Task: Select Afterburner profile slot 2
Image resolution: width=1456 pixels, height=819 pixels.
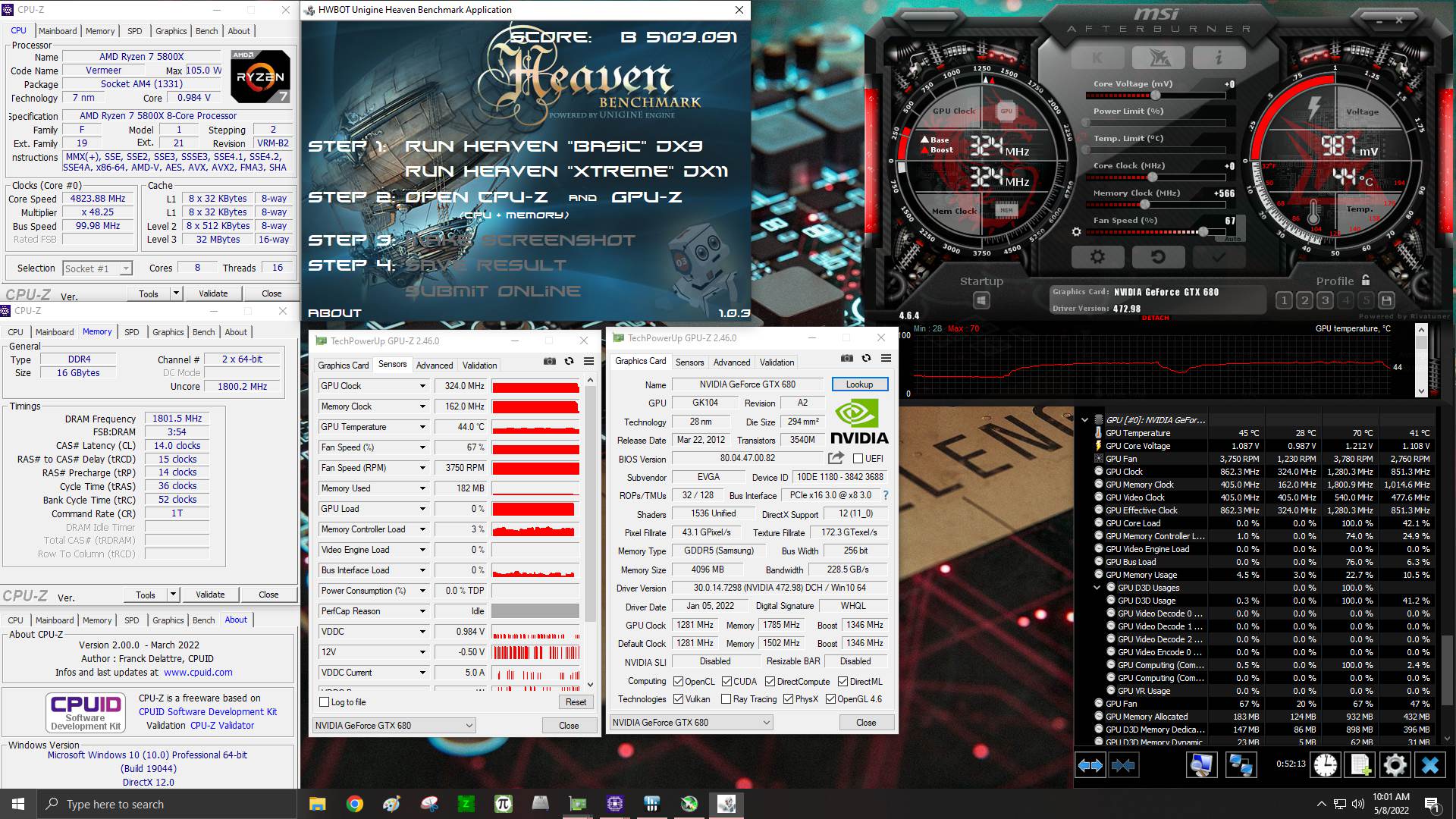Action: coord(1304,300)
